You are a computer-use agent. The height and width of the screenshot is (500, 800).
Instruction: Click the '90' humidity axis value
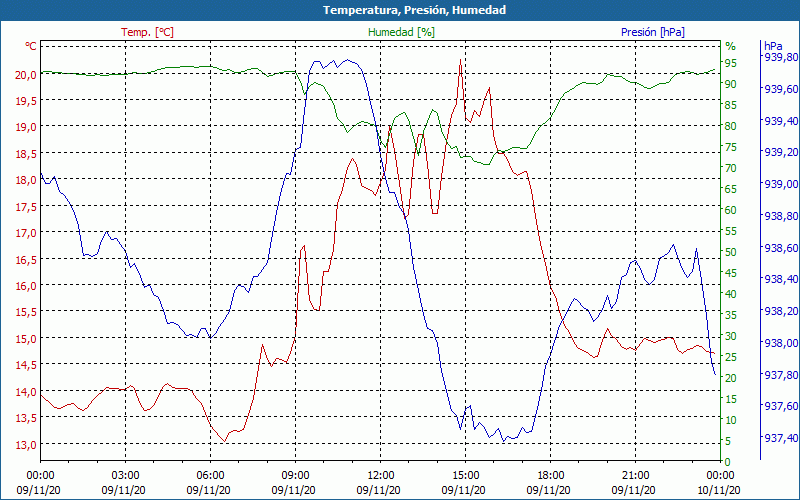(731, 84)
